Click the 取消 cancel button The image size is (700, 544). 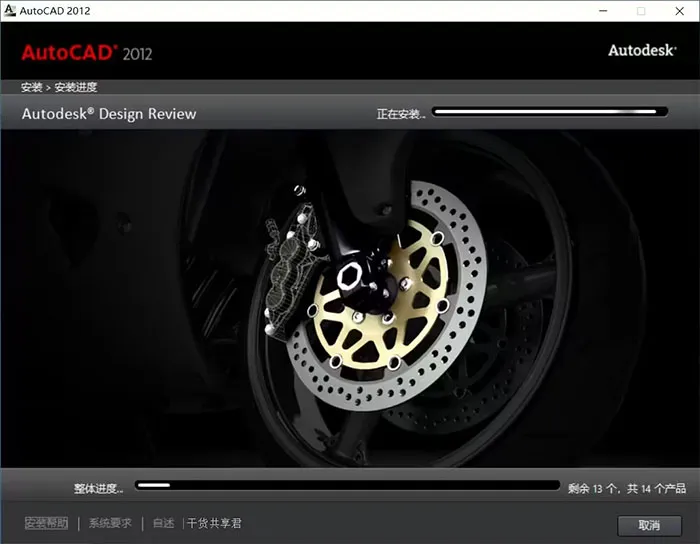coord(649,525)
